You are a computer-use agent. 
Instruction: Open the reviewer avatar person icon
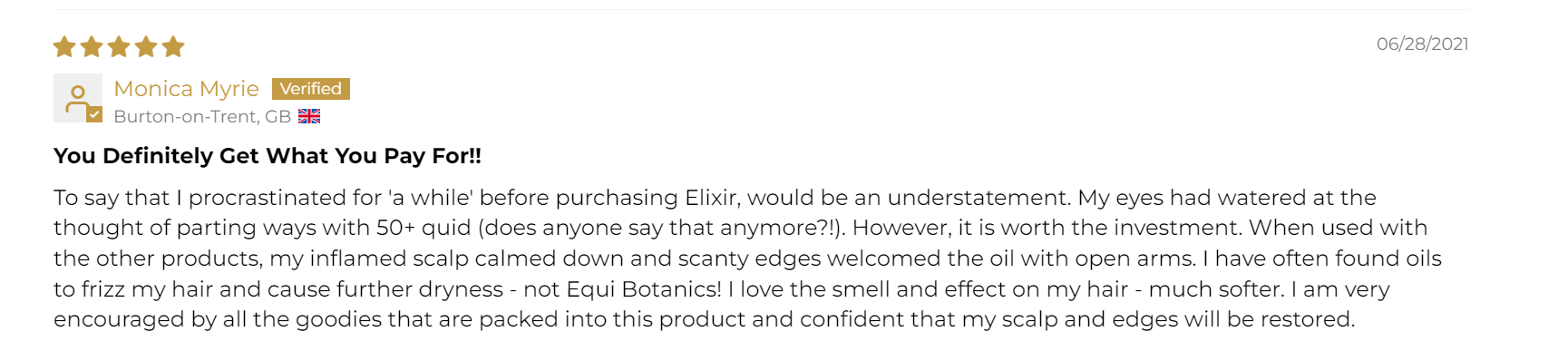[77, 97]
